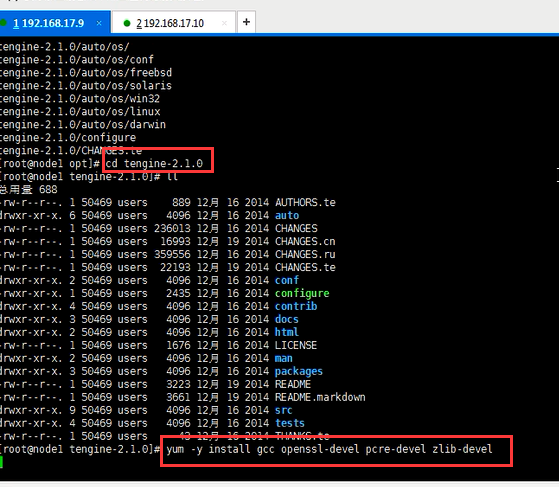Click the 'CHANGES.cn' file name

coord(305,241)
